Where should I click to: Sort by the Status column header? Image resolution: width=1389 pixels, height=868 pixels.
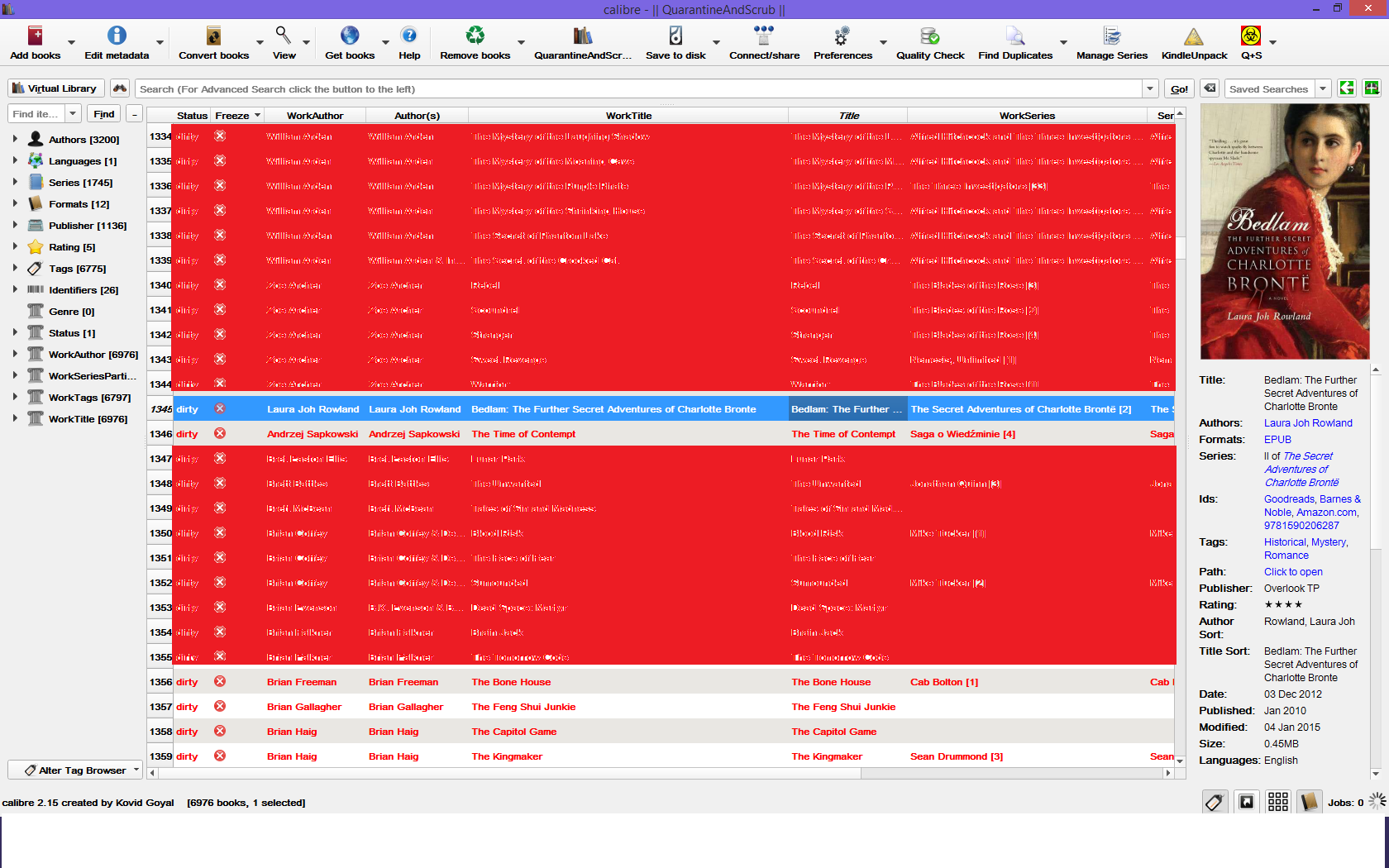[x=192, y=116]
